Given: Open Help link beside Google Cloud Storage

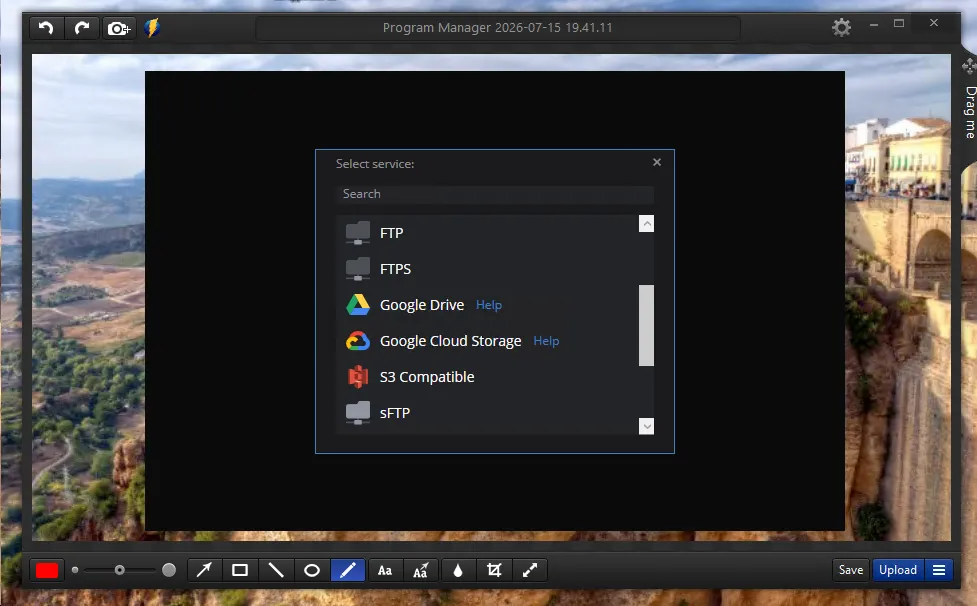Looking at the screenshot, I should [546, 341].
